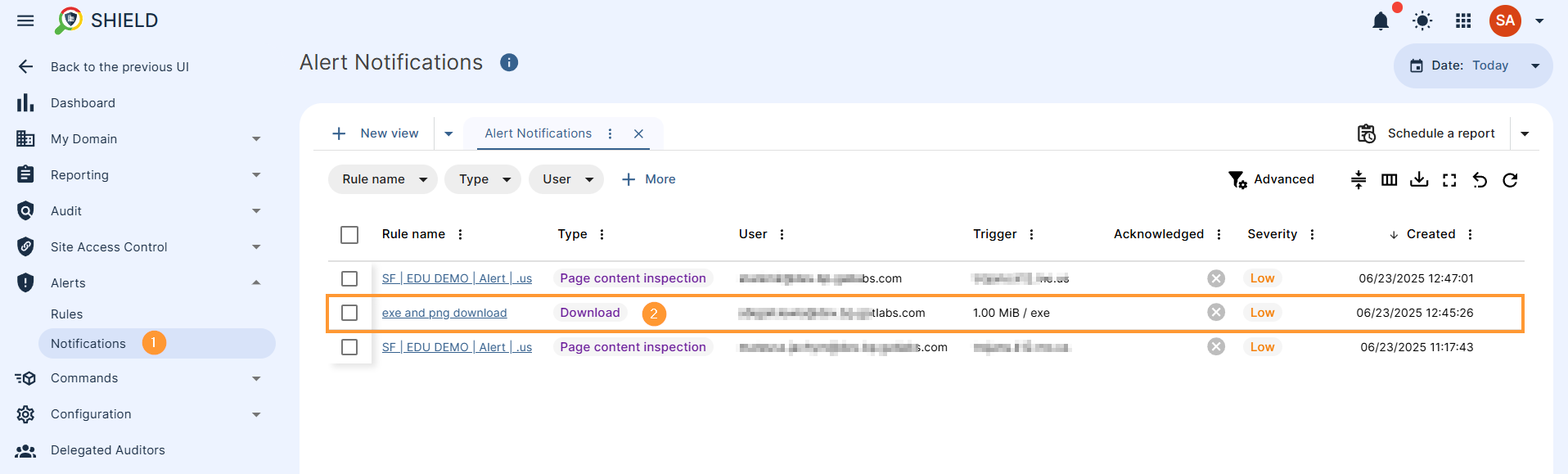Click the SHIELD logo
Screen dimensions: 1568x474
pos(106,20)
